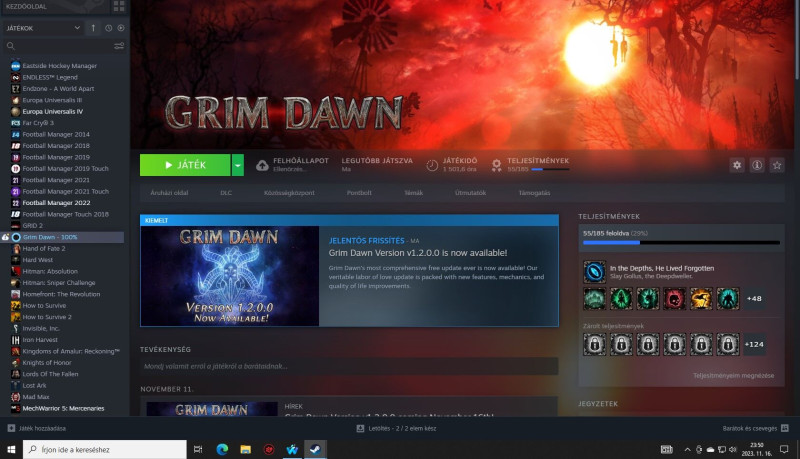Show +48 more unlocked achievements
800x459 pixels.
754,299
